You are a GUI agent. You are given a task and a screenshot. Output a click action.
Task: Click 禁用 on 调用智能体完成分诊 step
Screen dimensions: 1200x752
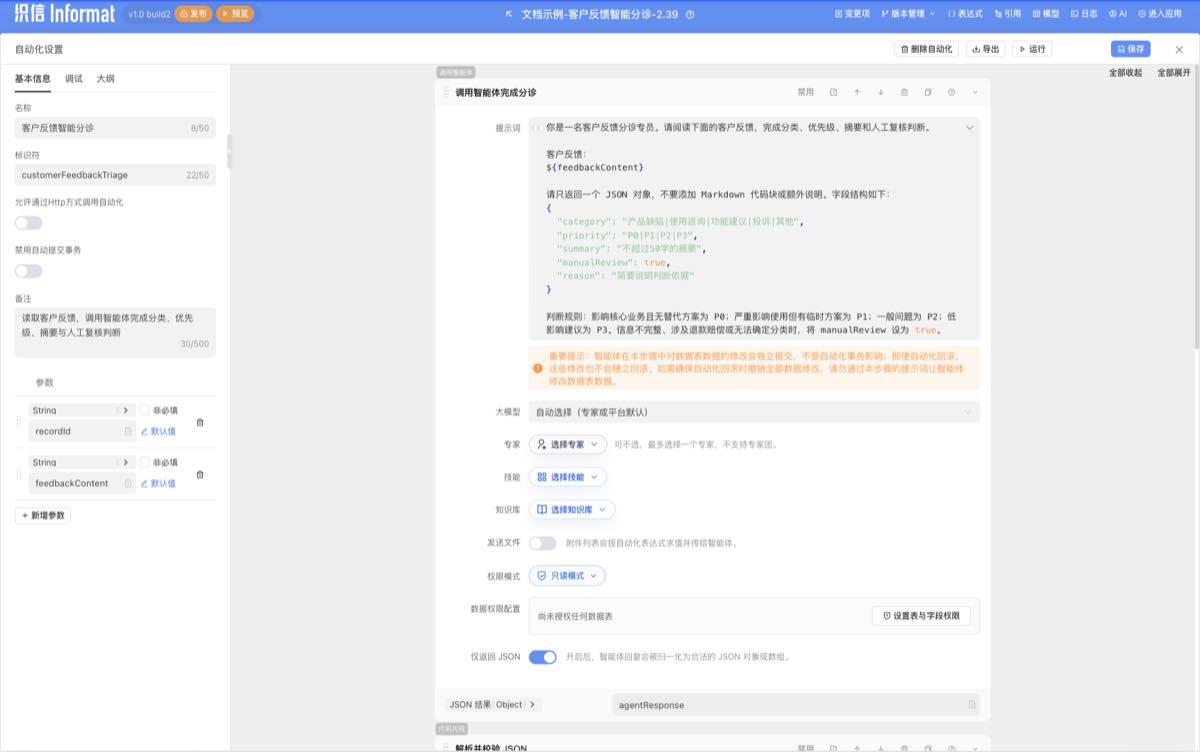tap(806, 92)
